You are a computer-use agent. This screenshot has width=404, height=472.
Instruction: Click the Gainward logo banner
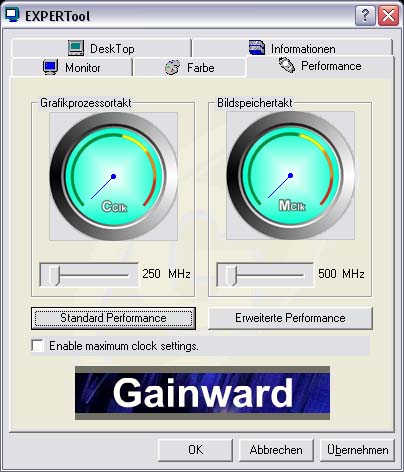[202, 393]
